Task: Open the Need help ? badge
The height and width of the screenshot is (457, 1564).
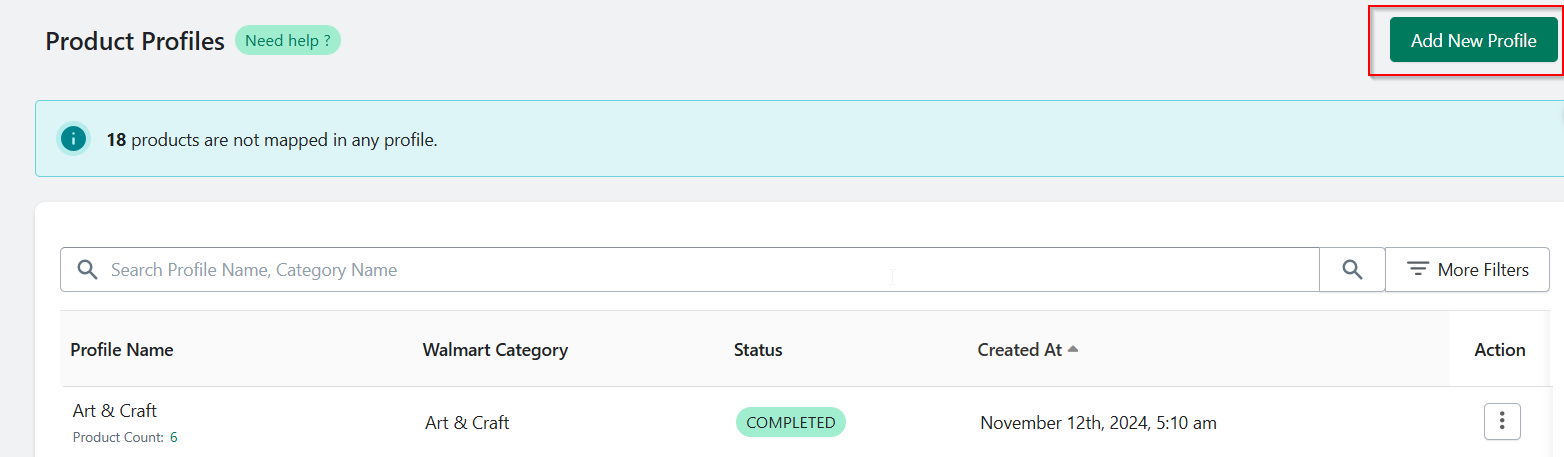Action: click(288, 41)
